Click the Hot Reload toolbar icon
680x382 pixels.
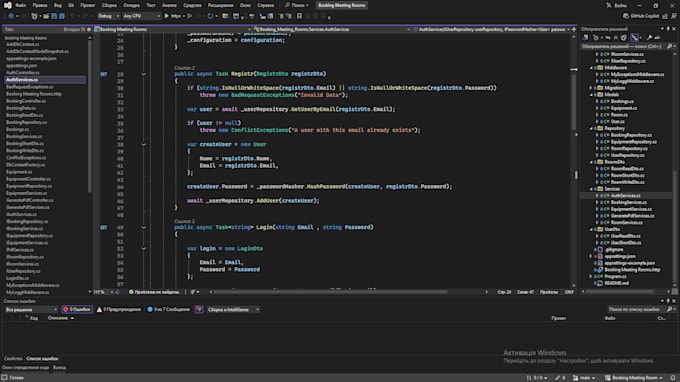click(x=210, y=16)
